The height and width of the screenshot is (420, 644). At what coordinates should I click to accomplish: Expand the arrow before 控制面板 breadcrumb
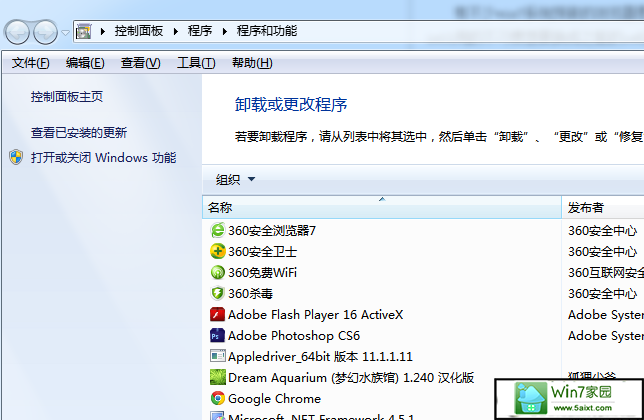tap(103, 31)
